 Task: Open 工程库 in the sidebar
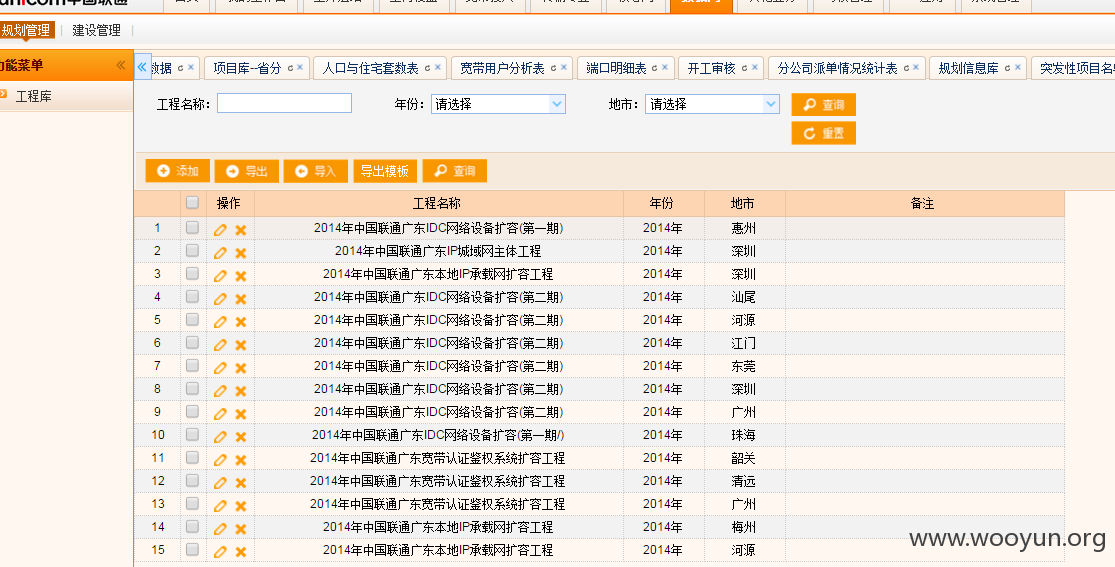(x=33, y=96)
